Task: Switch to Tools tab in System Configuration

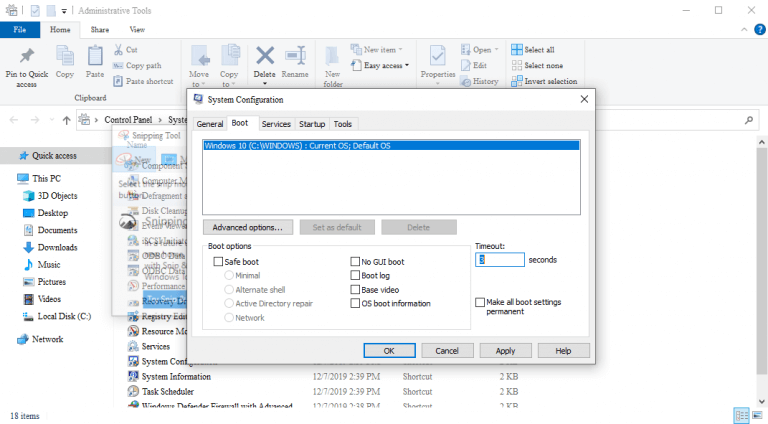Action: pos(343,124)
